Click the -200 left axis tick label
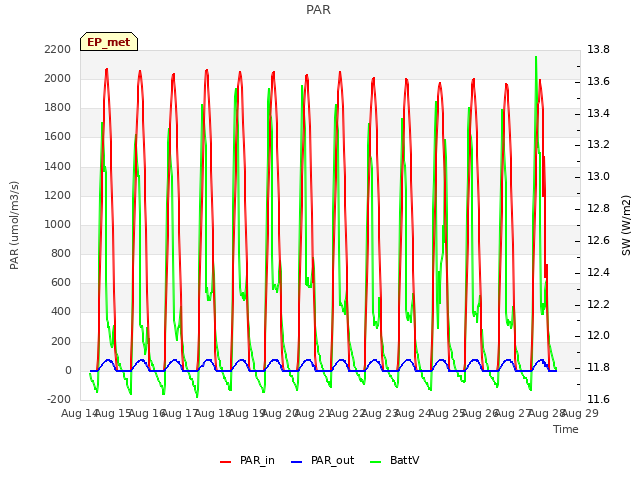640x480 pixels. point(59,399)
